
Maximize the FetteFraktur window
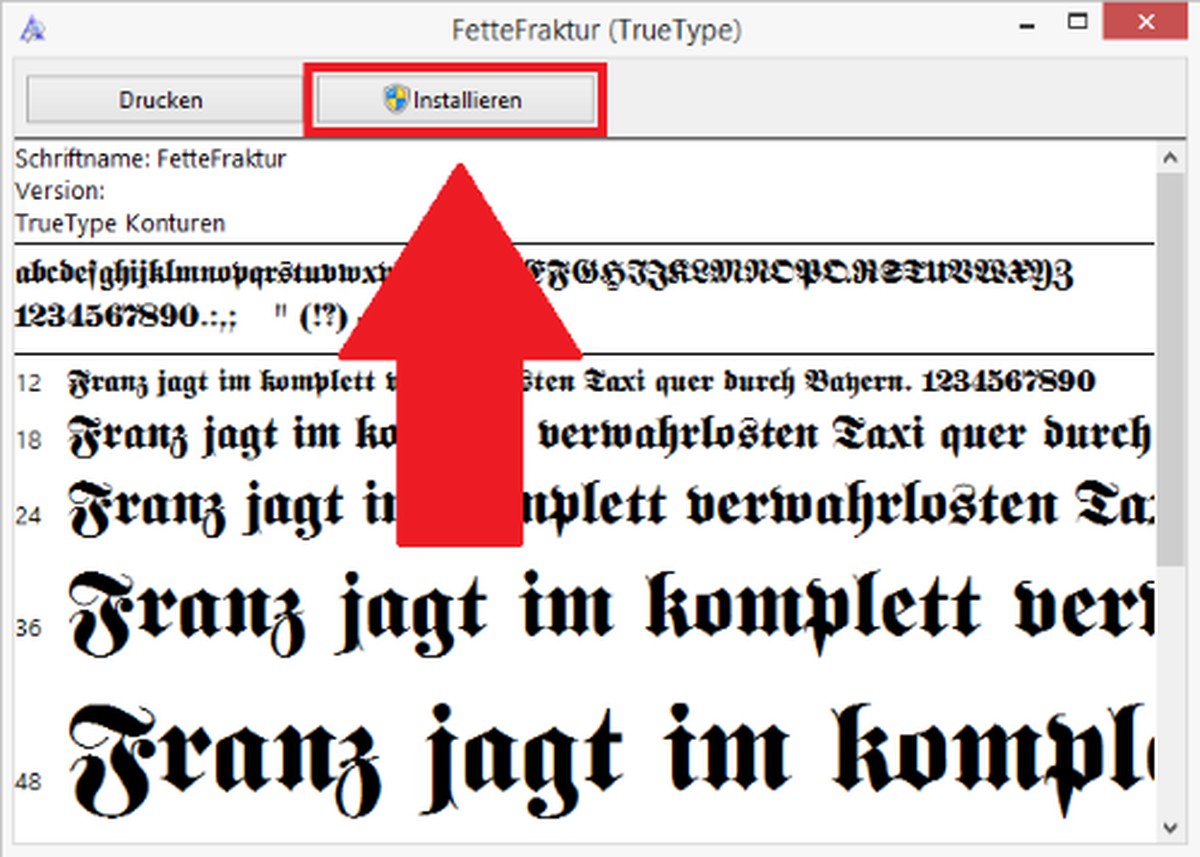1077,22
